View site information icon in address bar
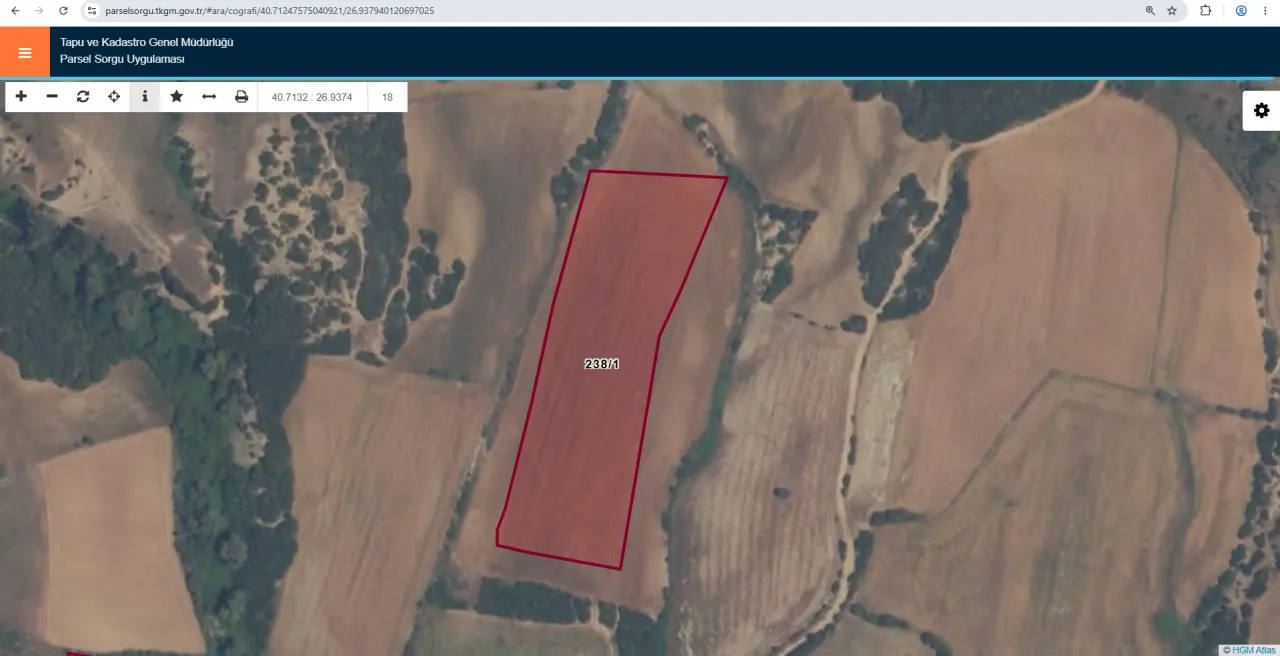The width and height of the screenshot is (1280, 656). [x=91, y=10]
